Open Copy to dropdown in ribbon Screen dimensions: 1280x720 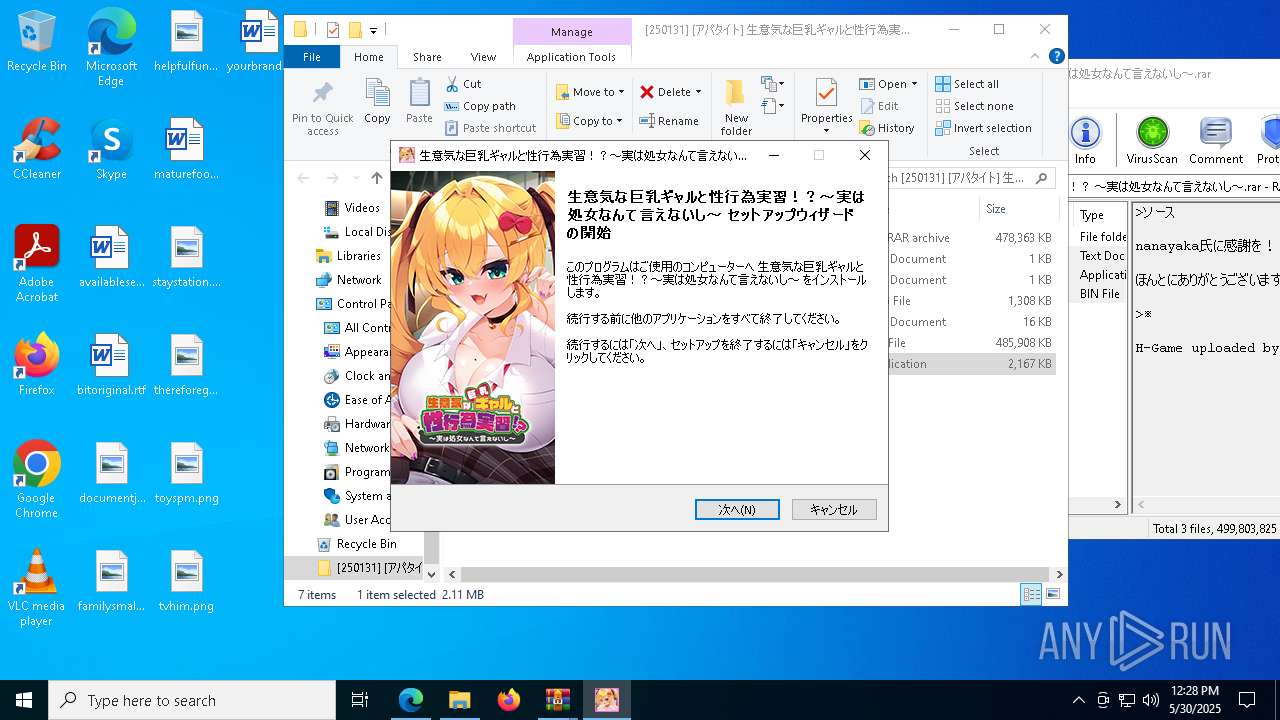click(x=590, y=121)
